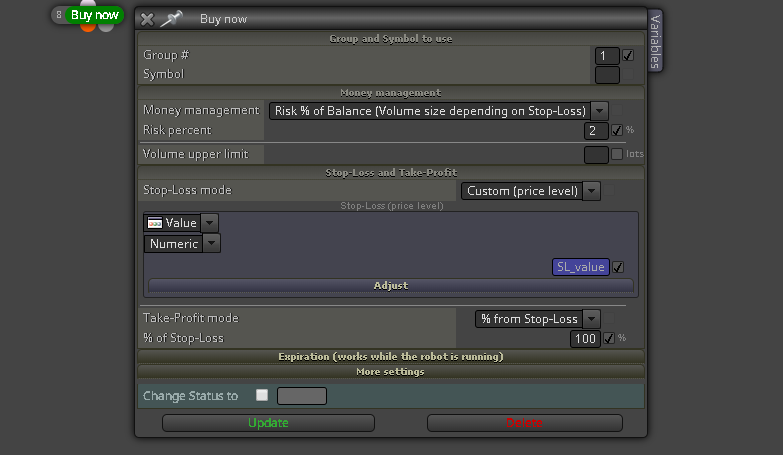Image resolution: width=783 pixels, height=455 pixels.
Task: Toggle the % of Stop-Loss checkbox
Action: click(x=609, y=338)
